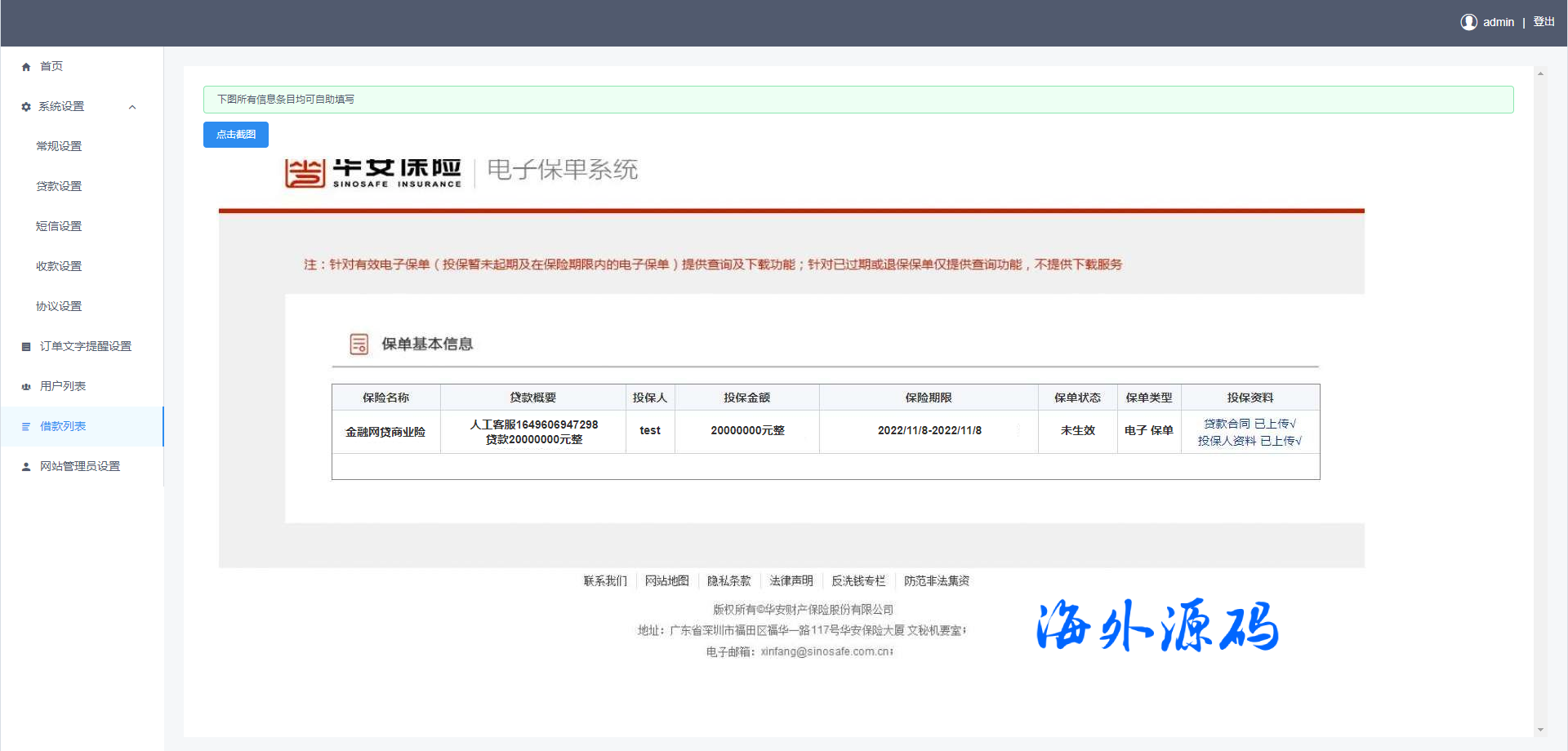1568x751 pixels.
Task: Click the website admin person icon
Action: point(26,467)
